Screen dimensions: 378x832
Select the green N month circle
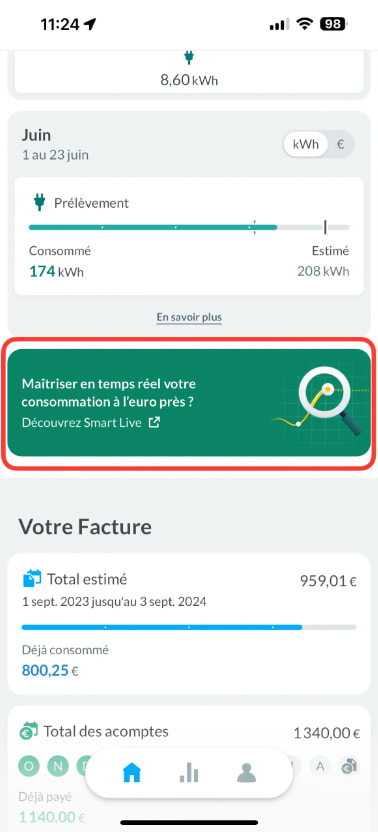[57, 766]
